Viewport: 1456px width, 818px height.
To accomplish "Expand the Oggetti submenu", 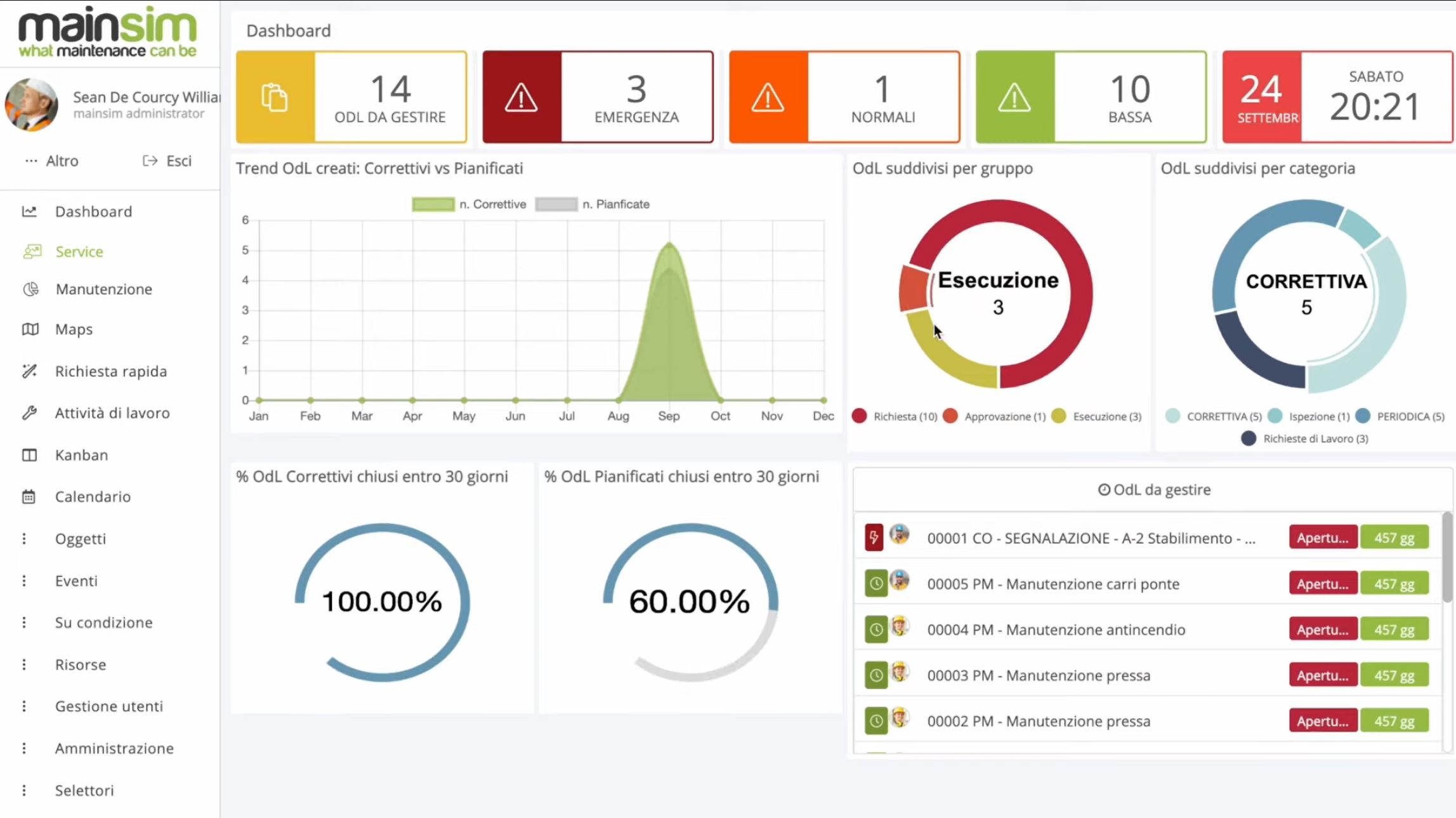I will 81,538.
